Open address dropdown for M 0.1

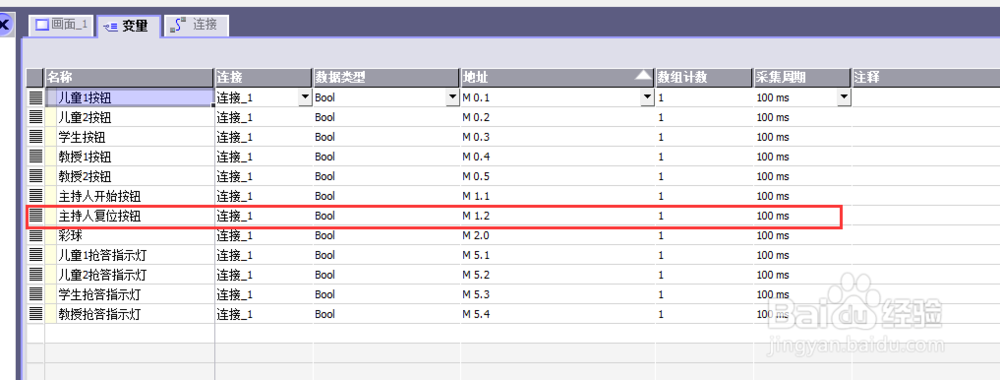tap(647, 98)
